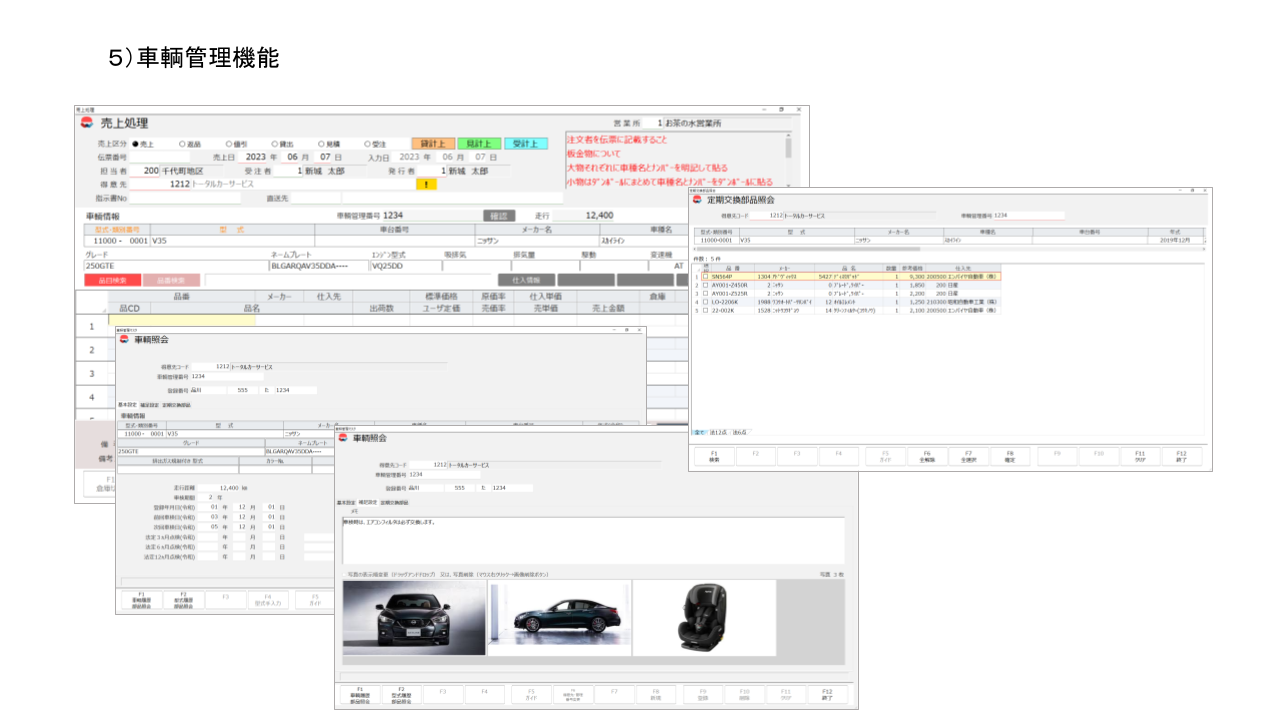Click F6 全解除 button

(927, 456)
